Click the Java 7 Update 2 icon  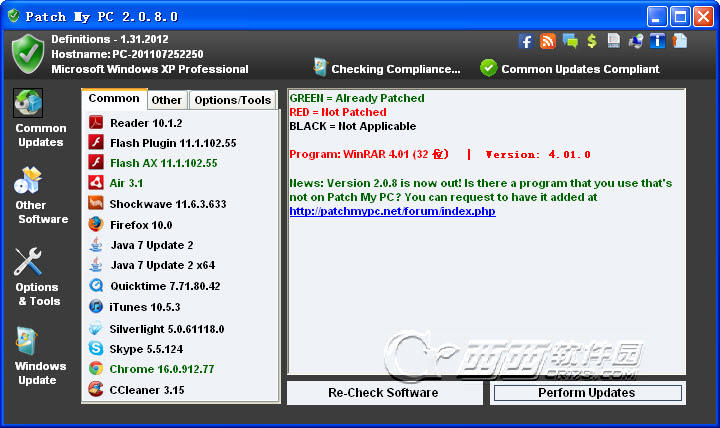click(x=96, y=244)
